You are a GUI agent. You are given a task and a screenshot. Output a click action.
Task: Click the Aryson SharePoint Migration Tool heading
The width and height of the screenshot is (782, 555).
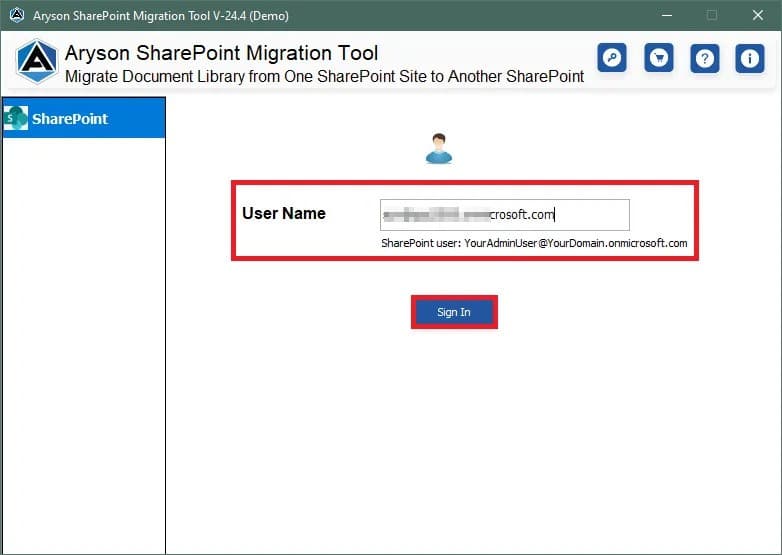[221, 53]
